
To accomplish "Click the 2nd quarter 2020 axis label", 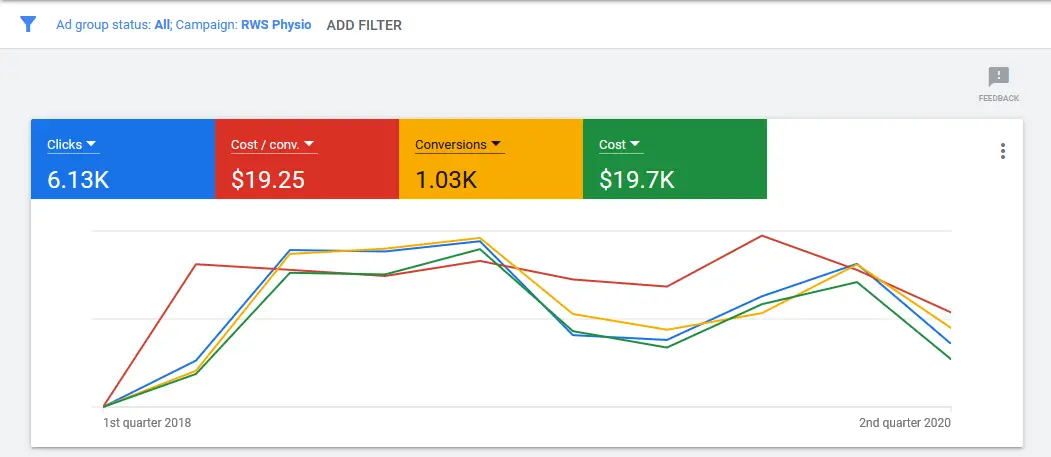I will pos(904,423).
